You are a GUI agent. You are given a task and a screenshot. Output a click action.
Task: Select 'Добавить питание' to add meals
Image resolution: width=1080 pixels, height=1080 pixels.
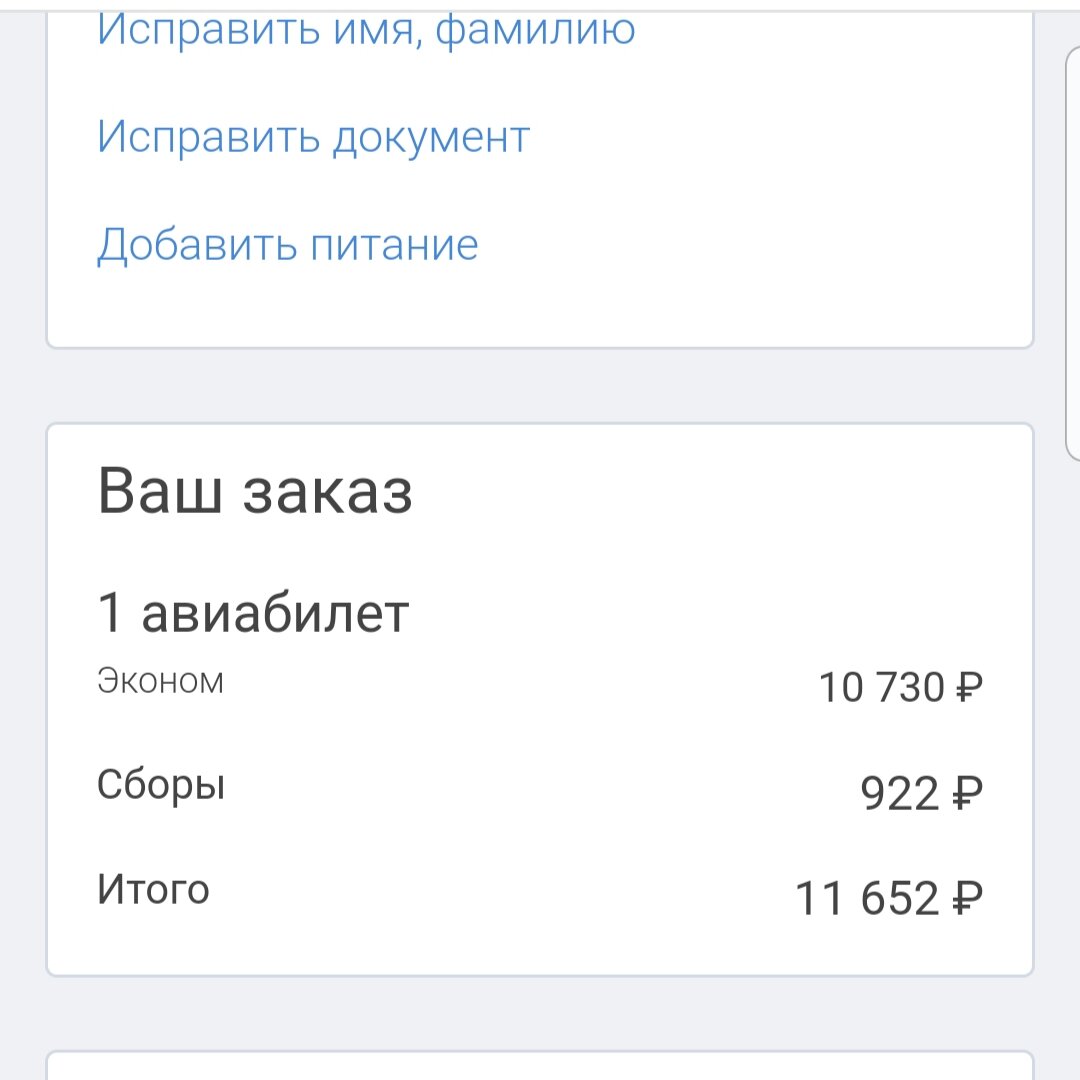coord(288,243)
